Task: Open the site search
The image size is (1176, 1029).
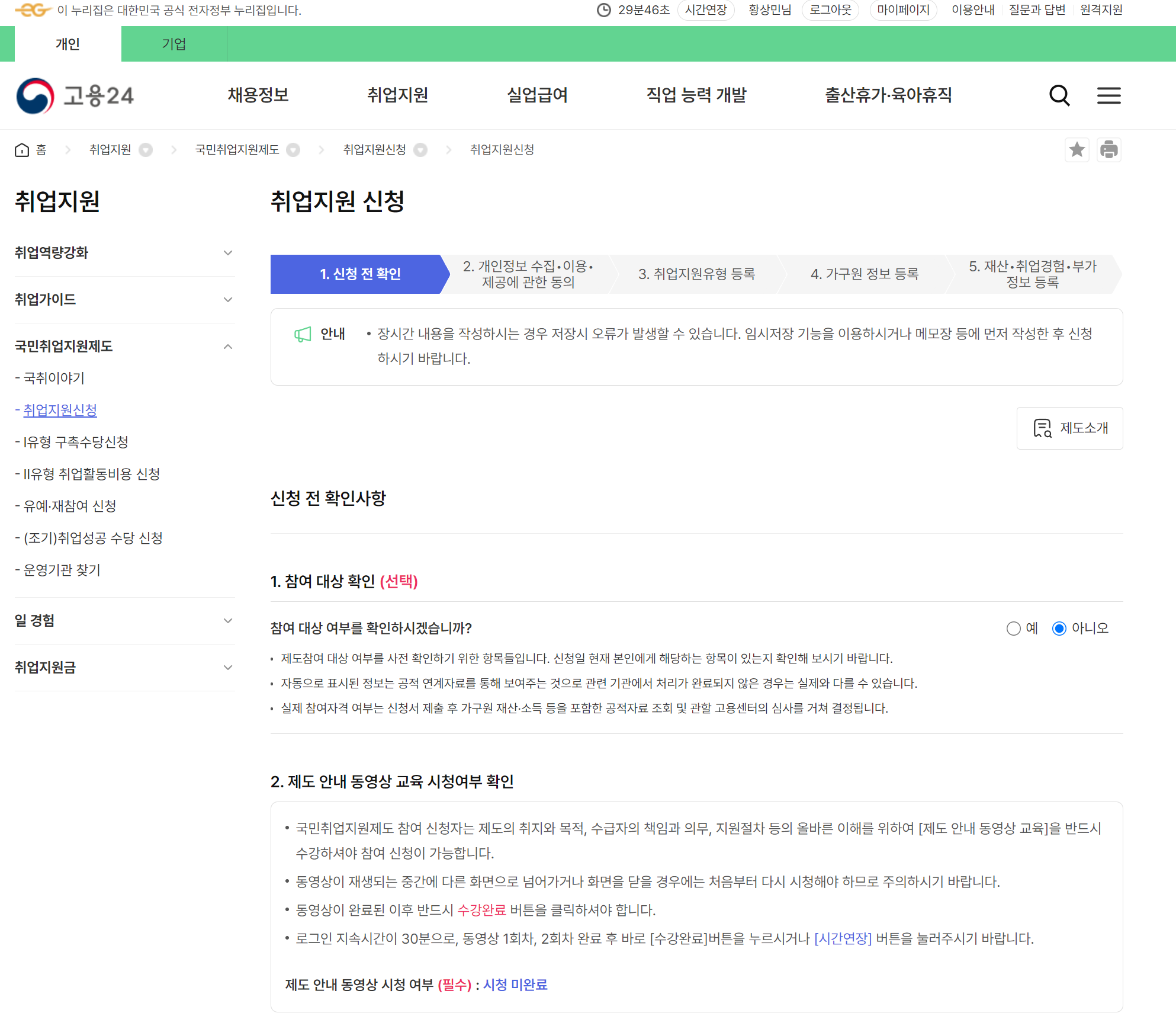Action: pyautogui.click(x=1059, y=95)
